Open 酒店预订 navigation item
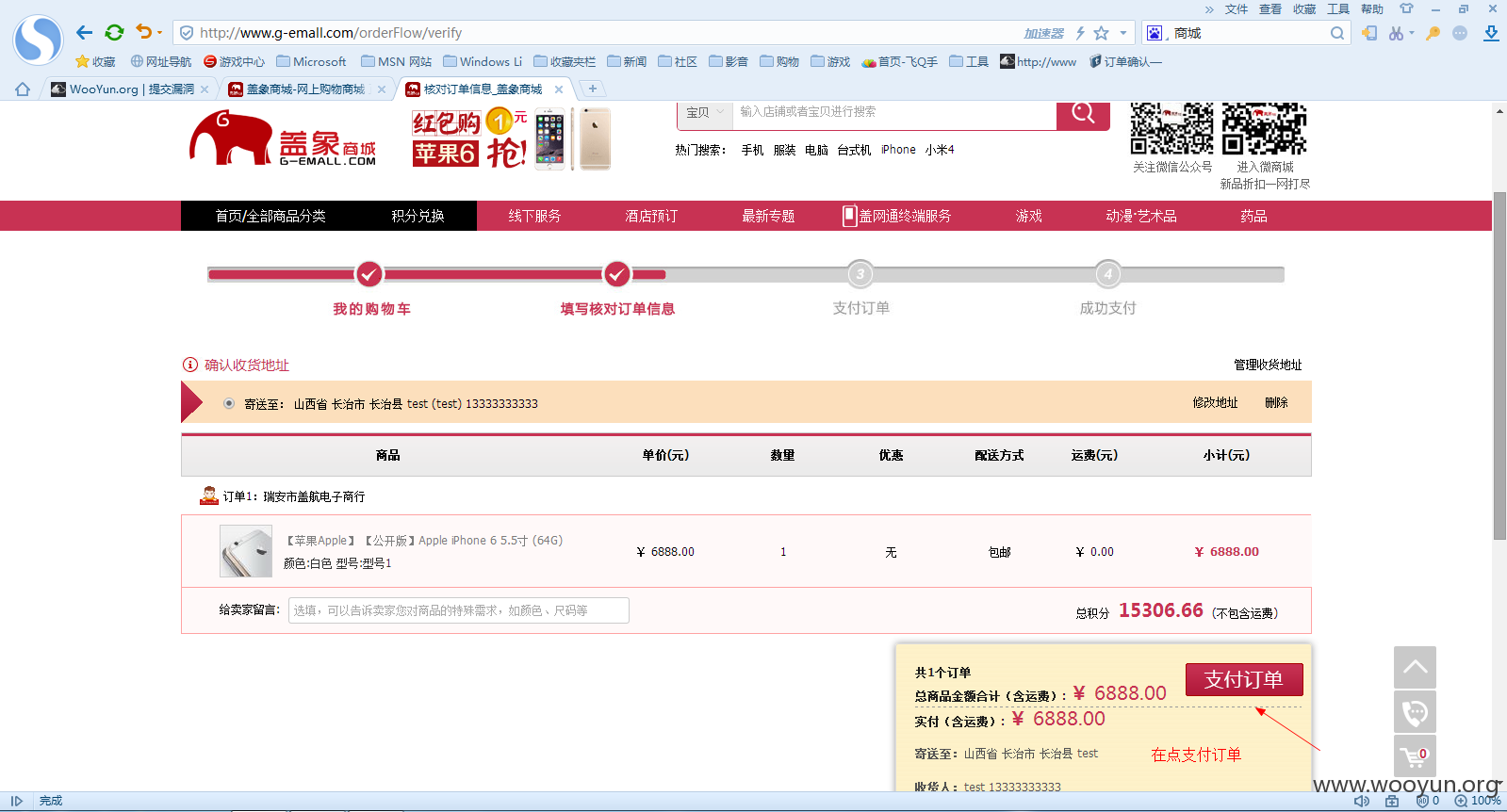The width and height of the screenshot is (1507, 812). (x=651, y=216)
